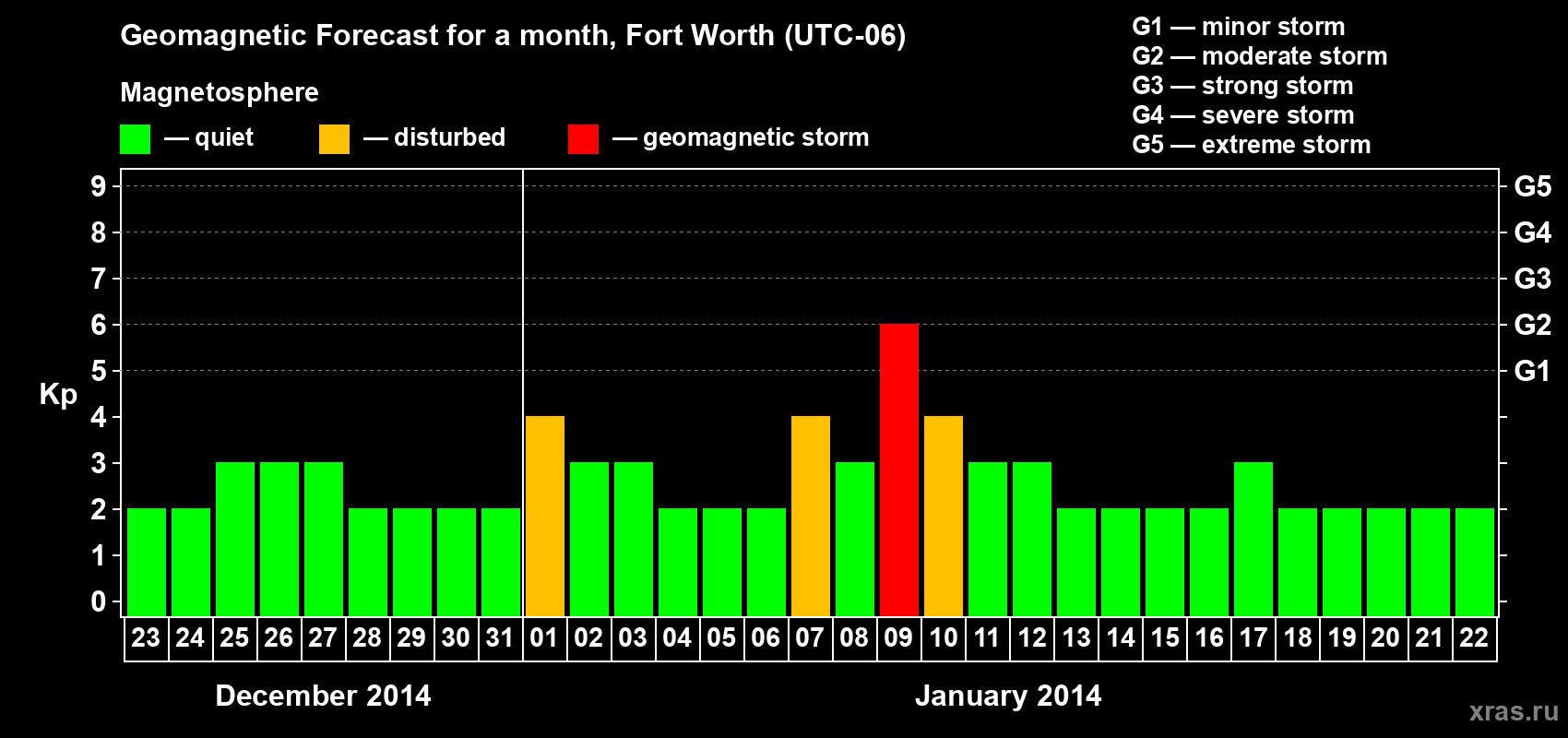The width and height of the screenshot is (1568, 738).
Task: Click the green bar for December 25
Action: point(235,539)
